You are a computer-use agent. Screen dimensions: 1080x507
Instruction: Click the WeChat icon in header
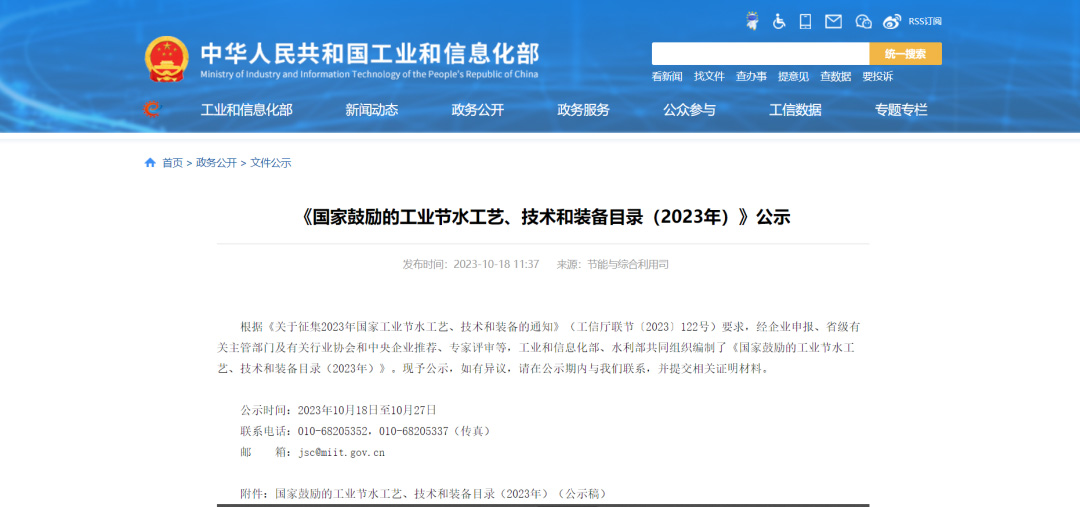863,21
